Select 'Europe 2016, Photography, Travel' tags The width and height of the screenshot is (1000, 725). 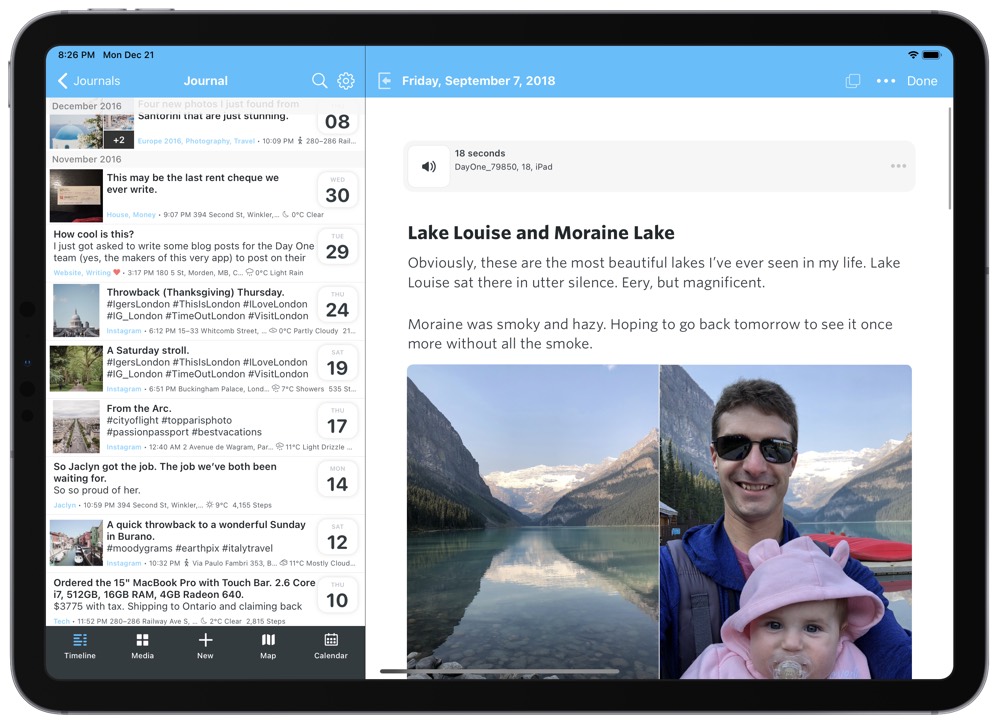(x=196, y=141)
